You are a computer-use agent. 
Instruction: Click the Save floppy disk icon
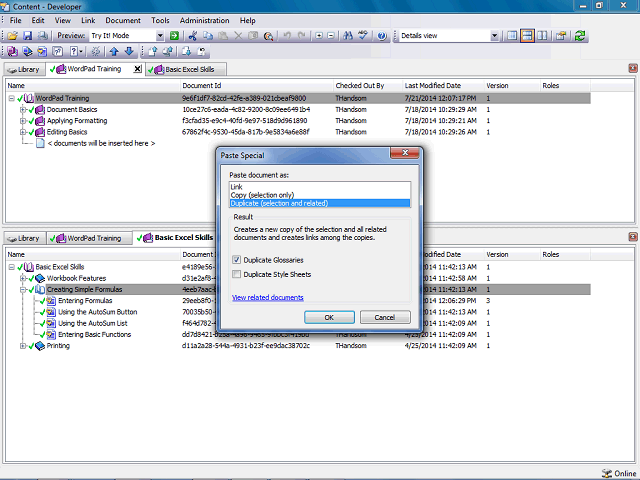point(27,36)
